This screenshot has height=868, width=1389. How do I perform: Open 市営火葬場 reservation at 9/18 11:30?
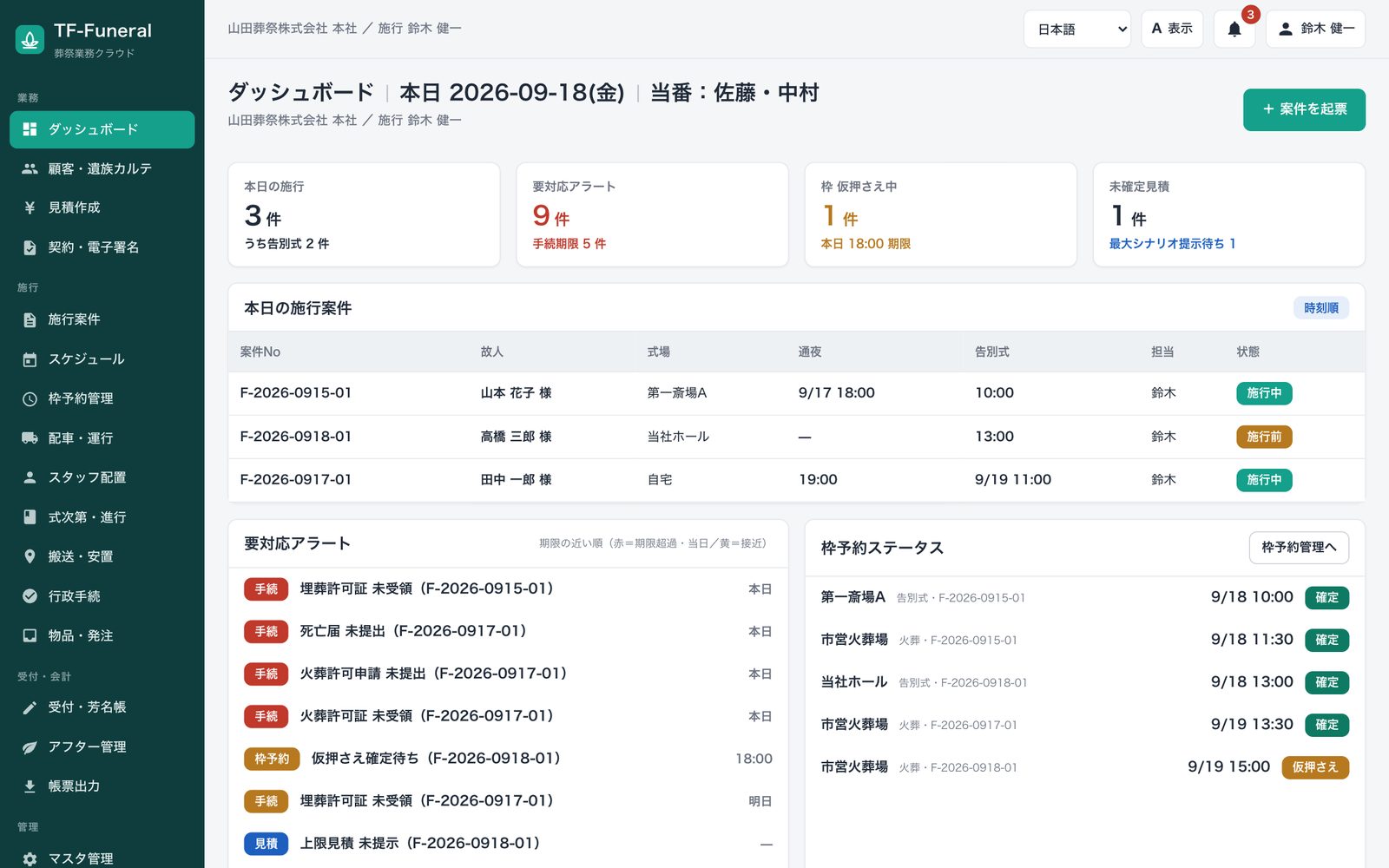pos(1084,640)
